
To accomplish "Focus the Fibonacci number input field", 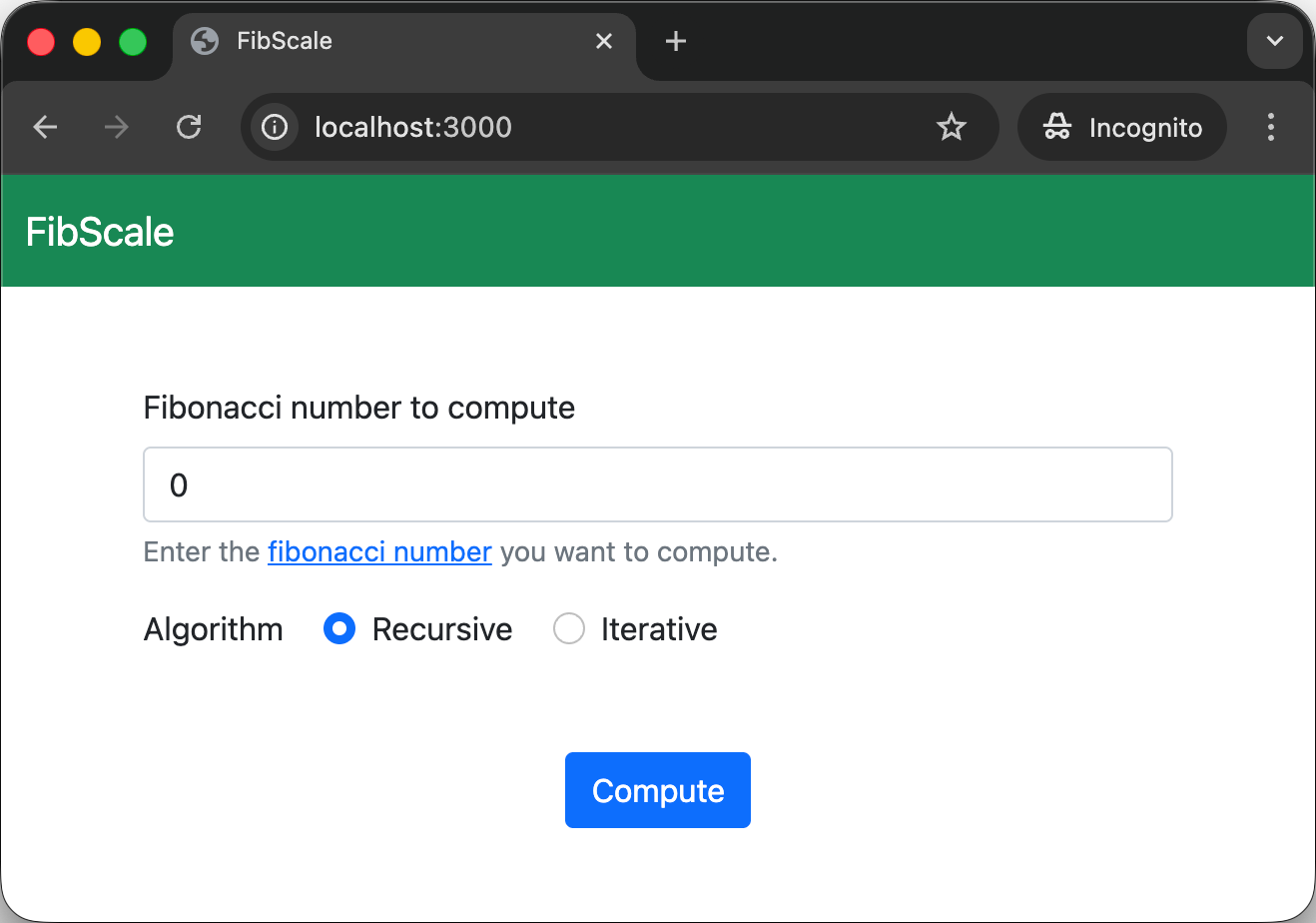I will click(x=658, y=484).
